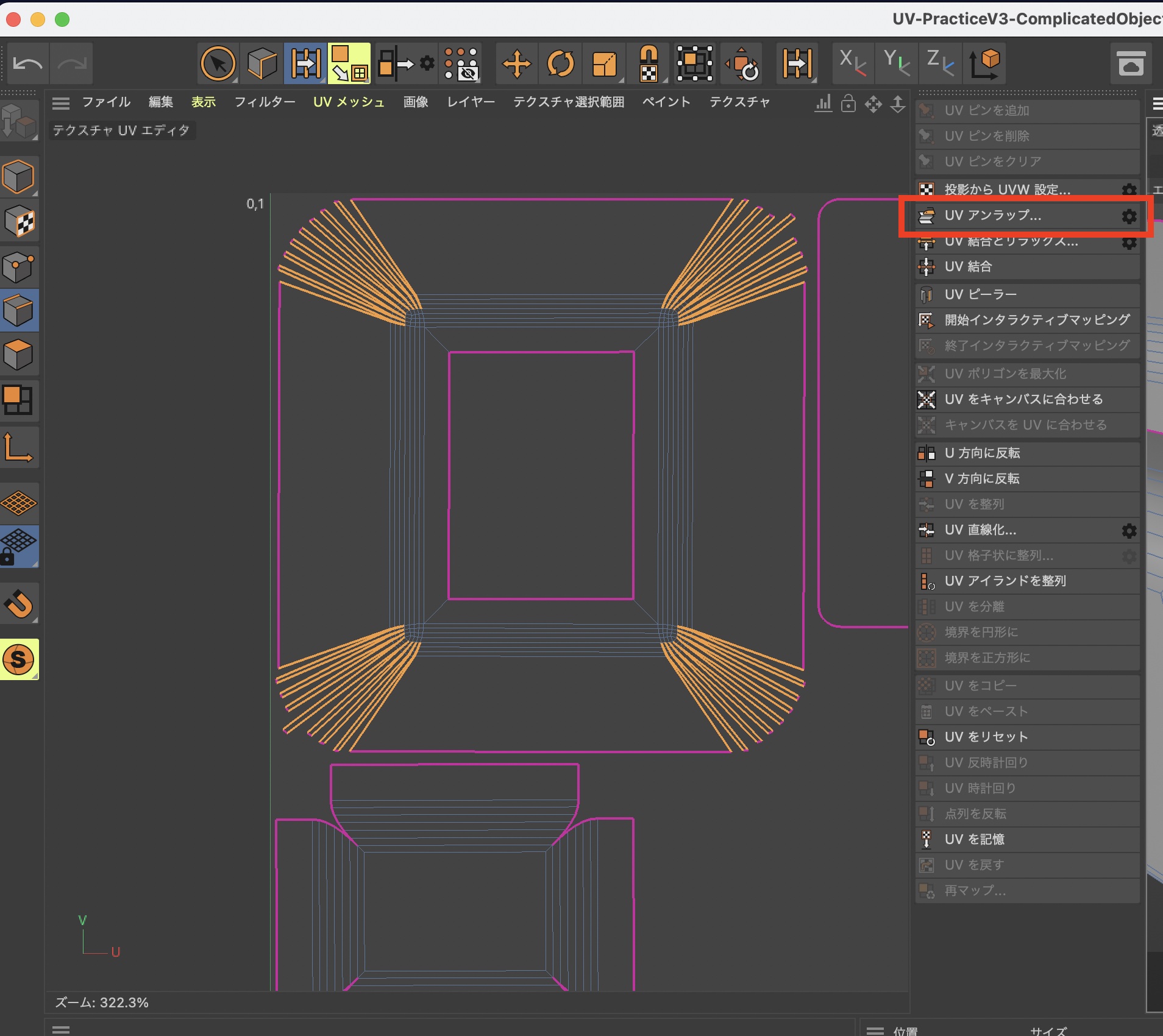Open the UV メッシュ menu
This screenshot has height=1036, width=1163.
(x=349, y=102)
